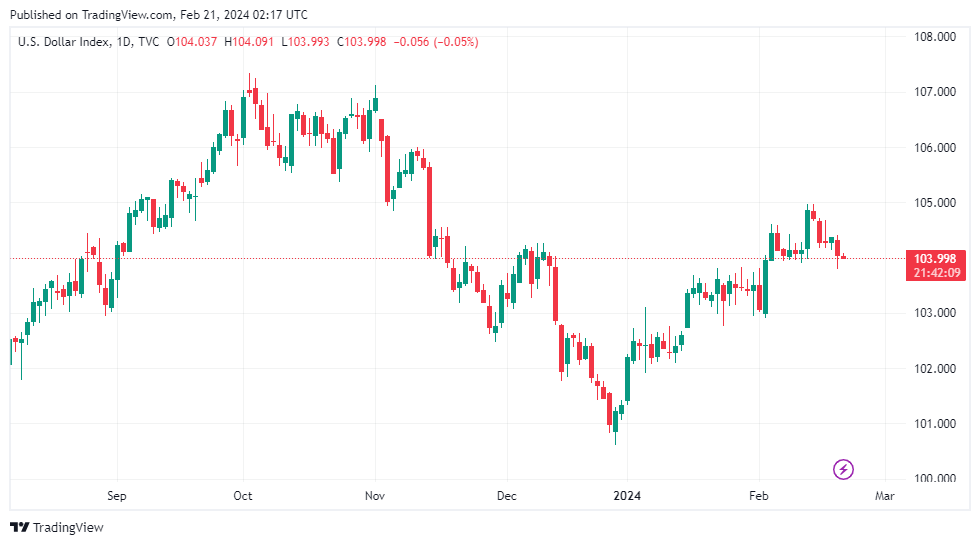
Task: Click the red 103.998 current price label
Action: pyautogui.click(x=935, y=259)
